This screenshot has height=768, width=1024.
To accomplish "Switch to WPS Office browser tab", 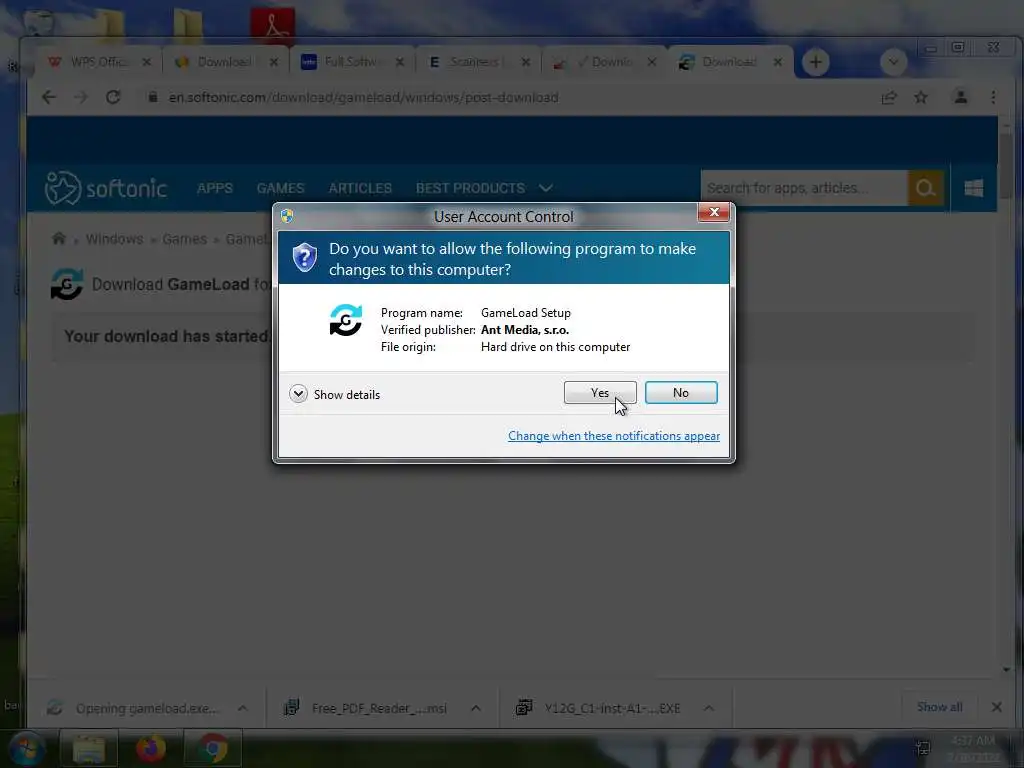I will (x=99, y=62).
